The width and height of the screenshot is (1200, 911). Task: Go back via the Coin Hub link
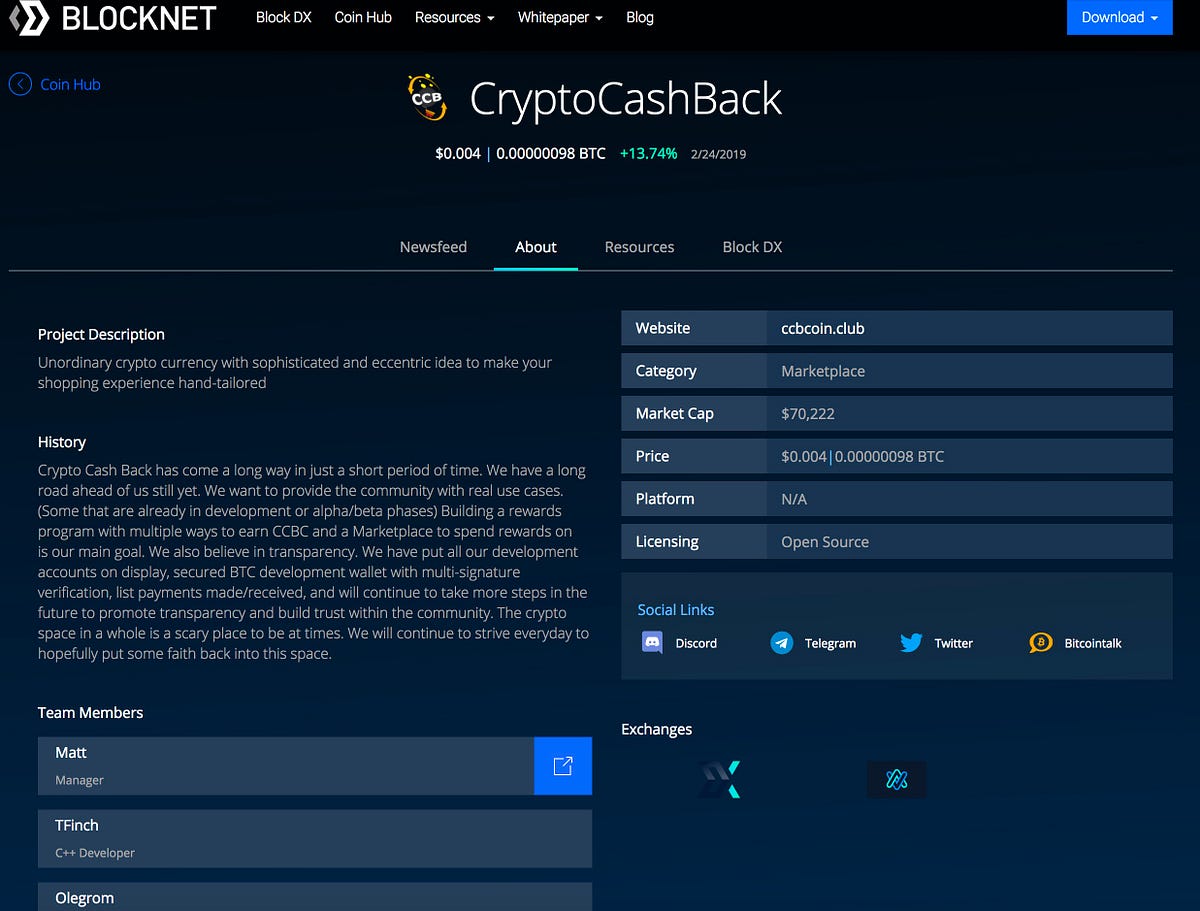(x=70, y=84)
